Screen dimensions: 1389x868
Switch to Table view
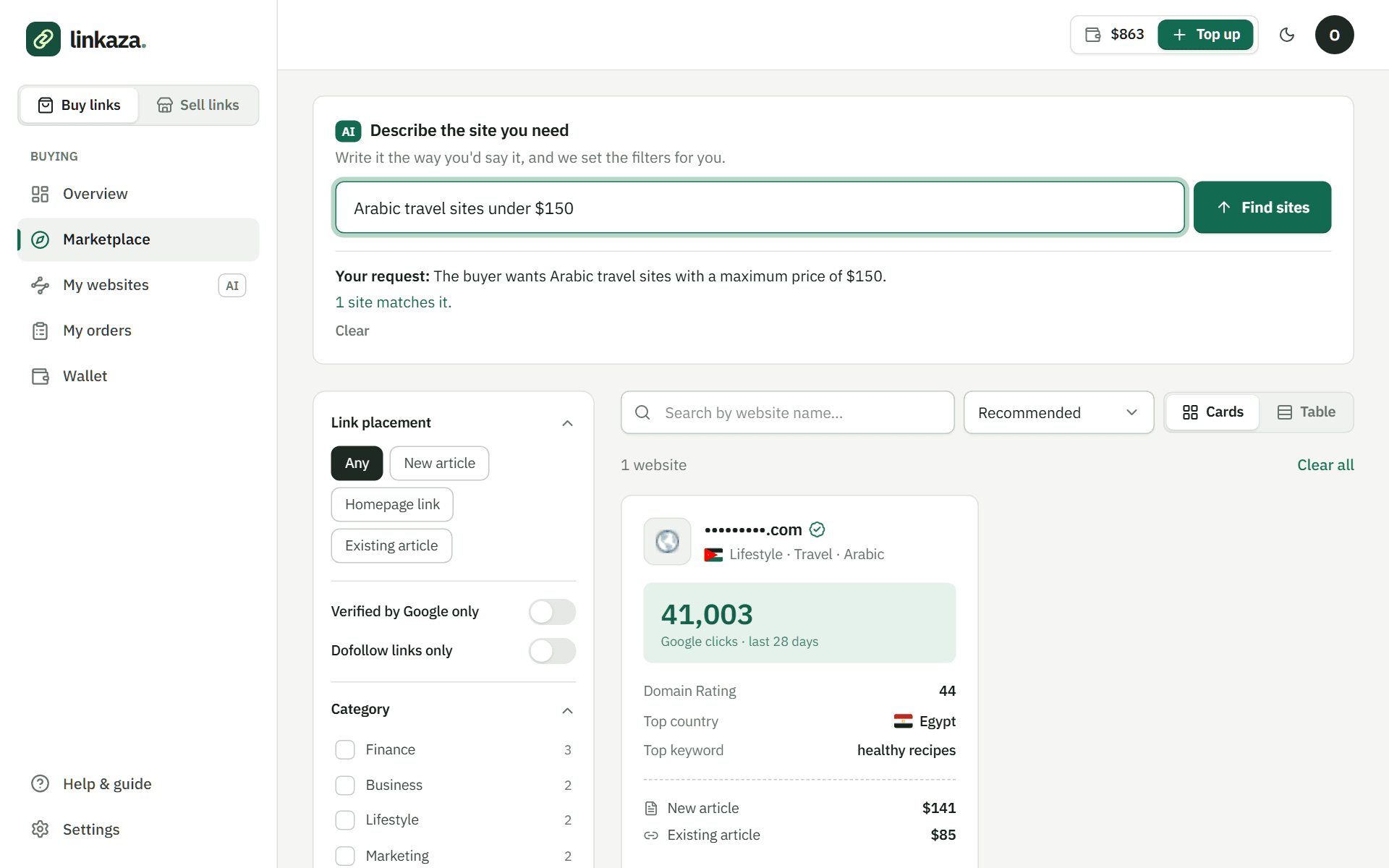[x=1307, y=412]
